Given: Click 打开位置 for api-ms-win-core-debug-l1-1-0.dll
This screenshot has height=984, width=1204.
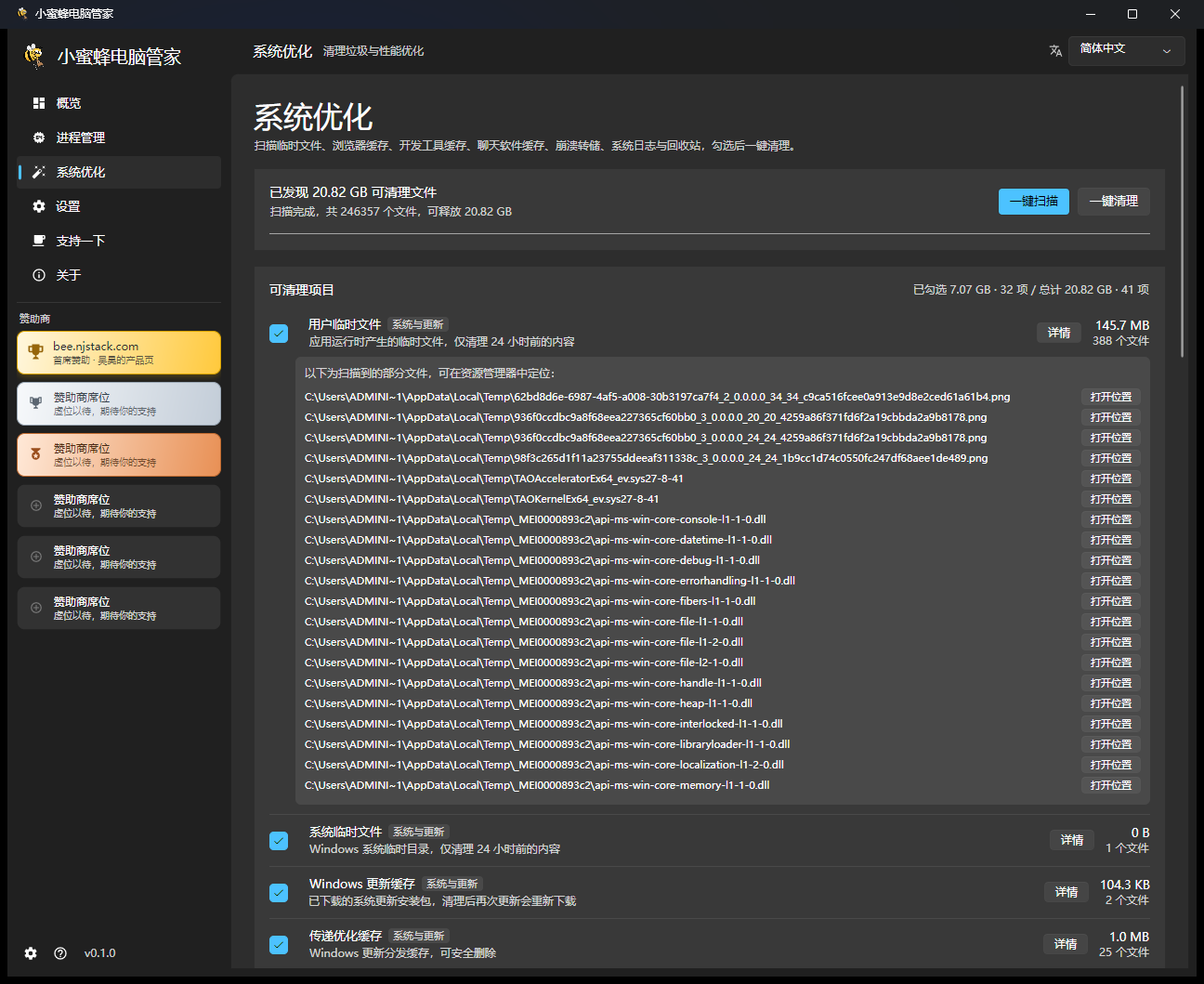Looking at the screenshot, I should tap(1111, 560).
